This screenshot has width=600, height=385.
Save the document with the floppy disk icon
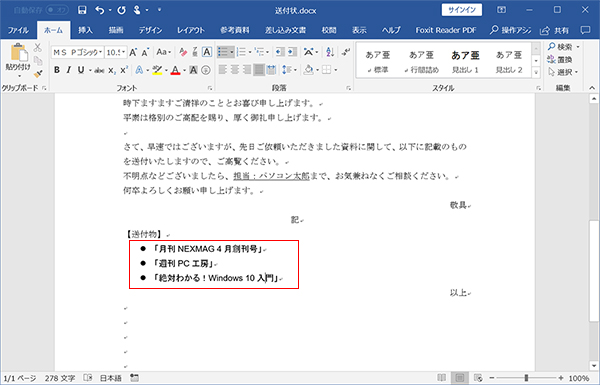(82, 10)
